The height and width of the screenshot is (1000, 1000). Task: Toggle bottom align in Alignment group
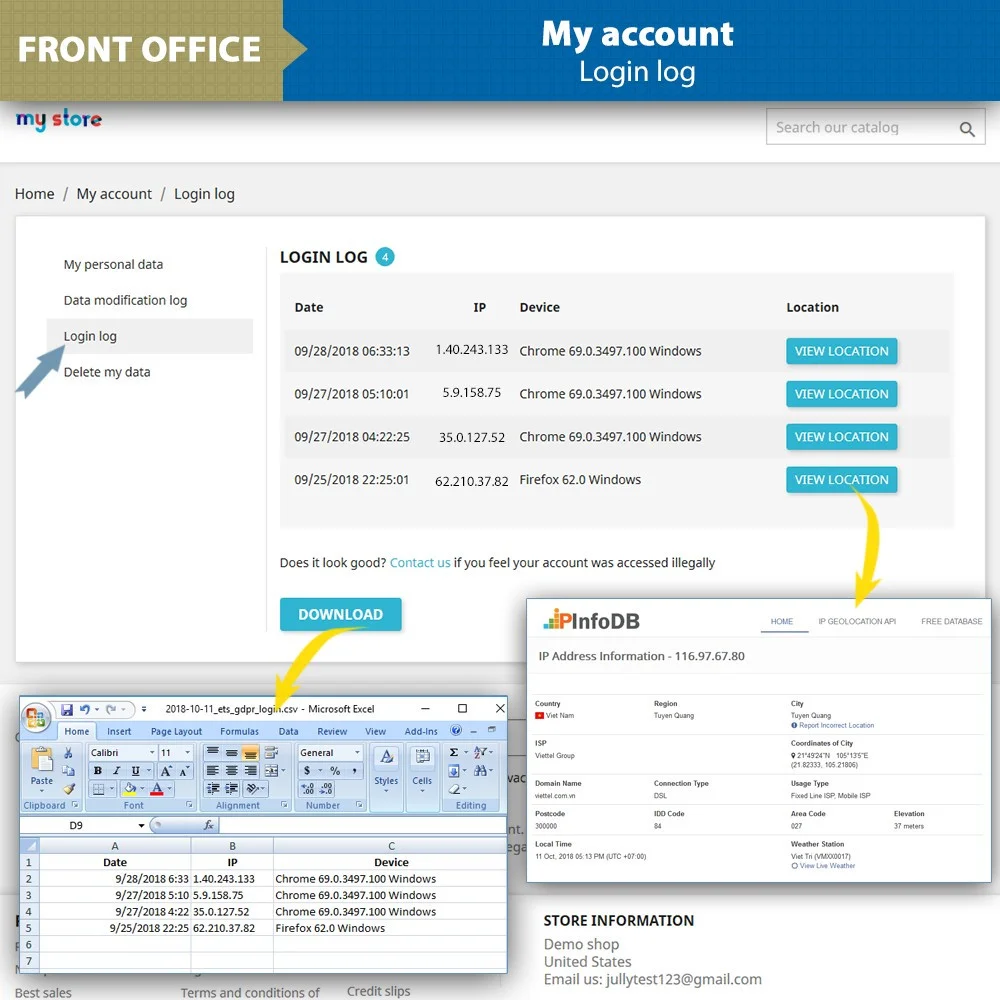tap(250, 753)
